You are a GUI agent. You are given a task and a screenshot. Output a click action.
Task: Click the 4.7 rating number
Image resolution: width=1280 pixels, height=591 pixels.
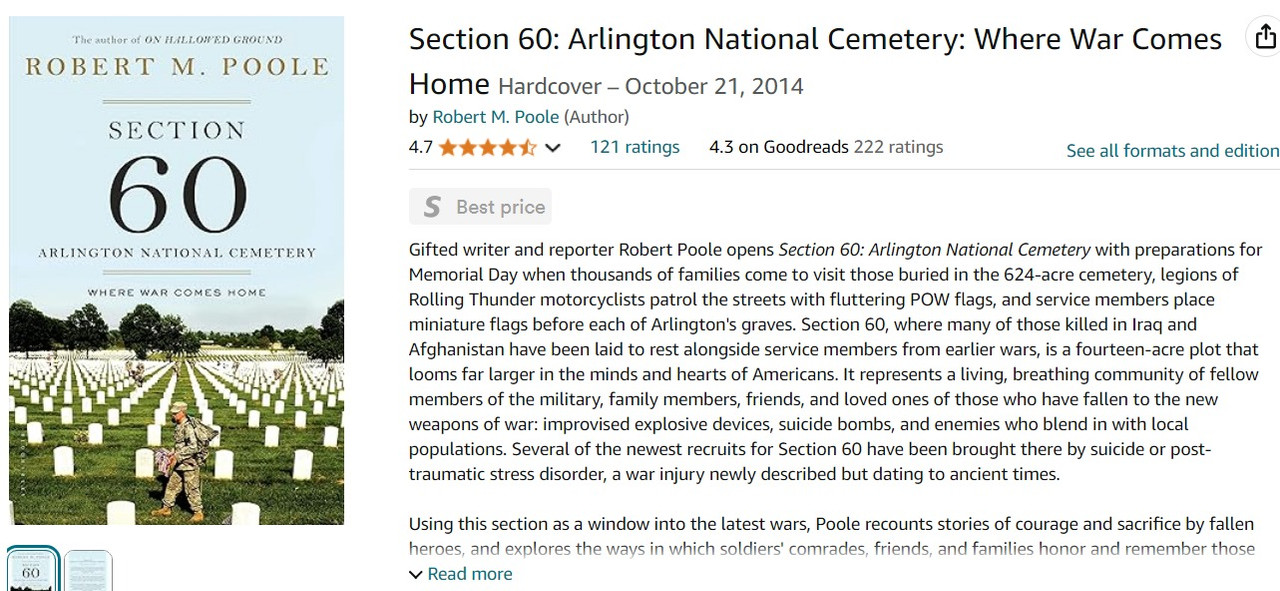[420, 148]
